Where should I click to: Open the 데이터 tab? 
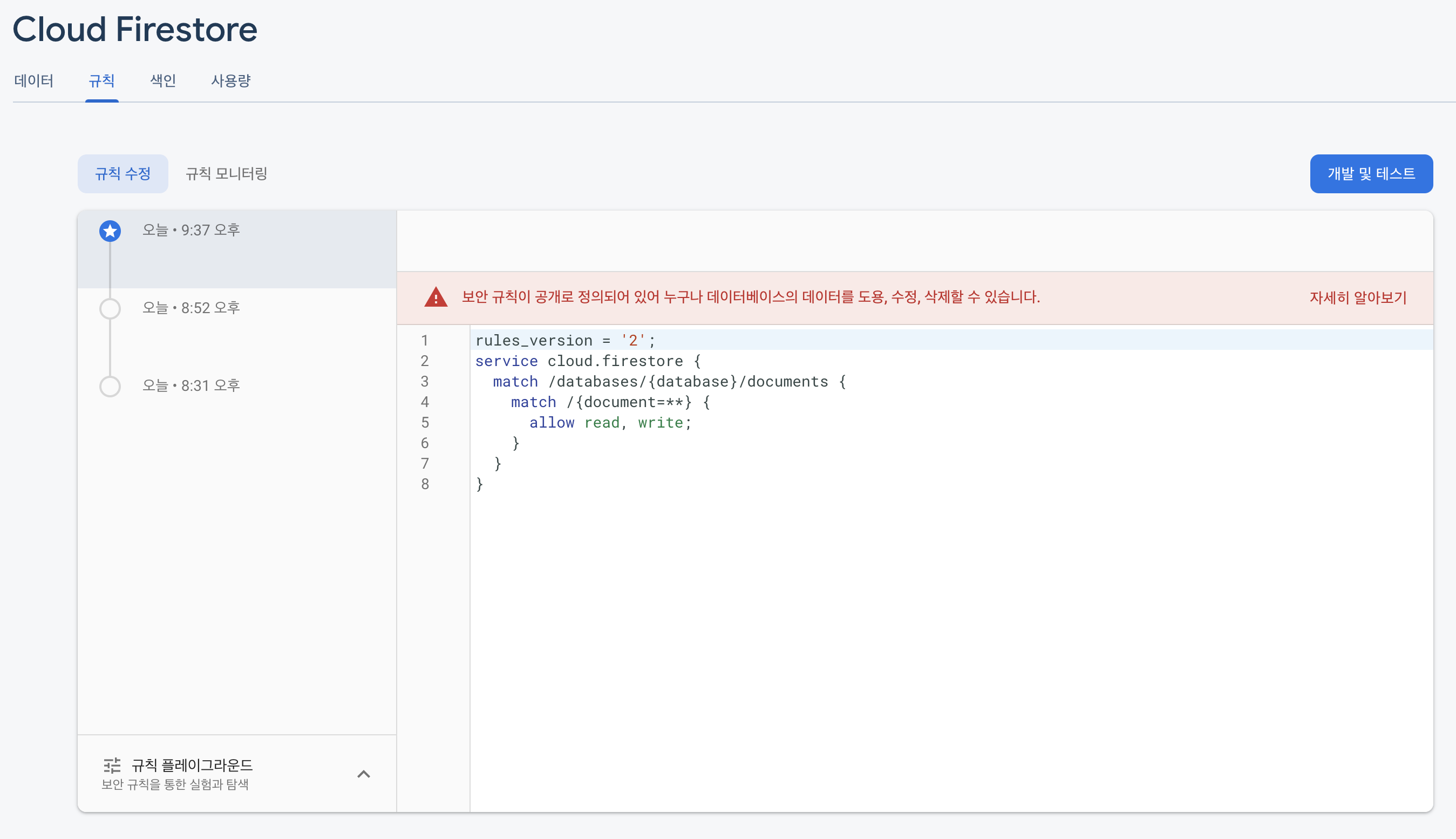click(33, 80)
